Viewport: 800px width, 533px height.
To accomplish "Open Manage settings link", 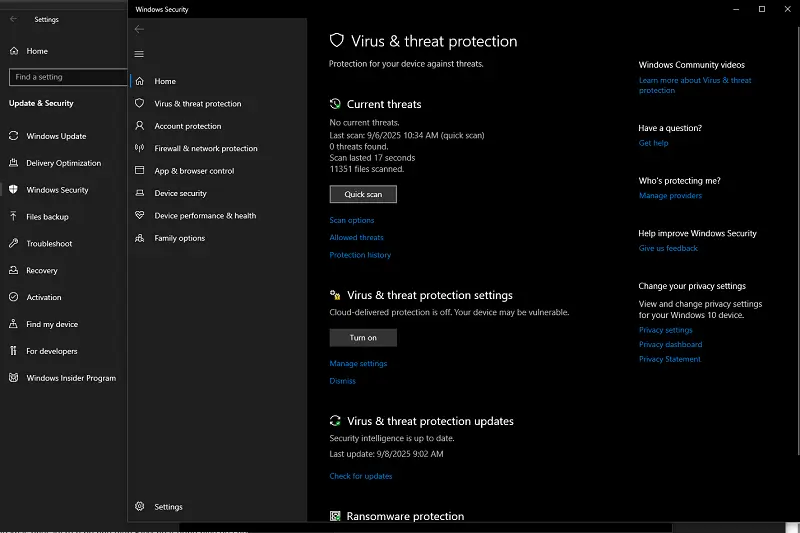I will coord(358,364).
